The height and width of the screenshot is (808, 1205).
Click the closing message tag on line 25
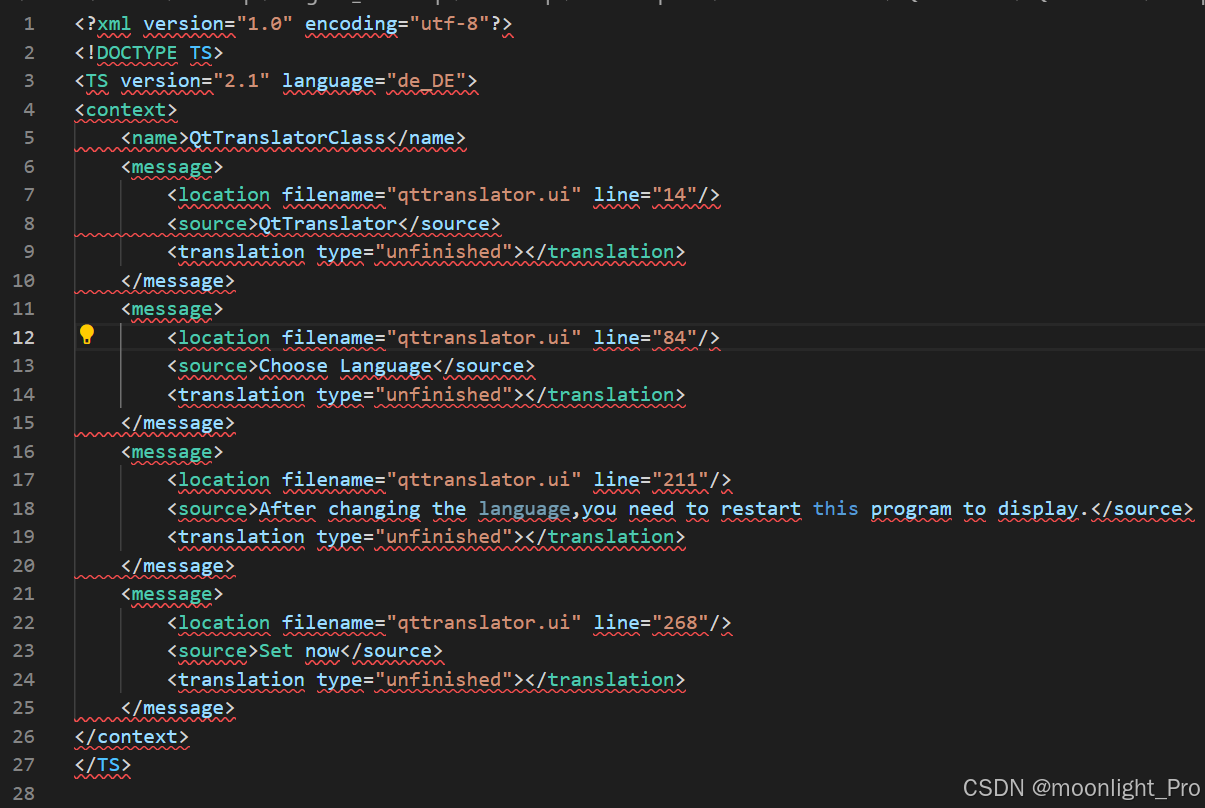(178, 707)
